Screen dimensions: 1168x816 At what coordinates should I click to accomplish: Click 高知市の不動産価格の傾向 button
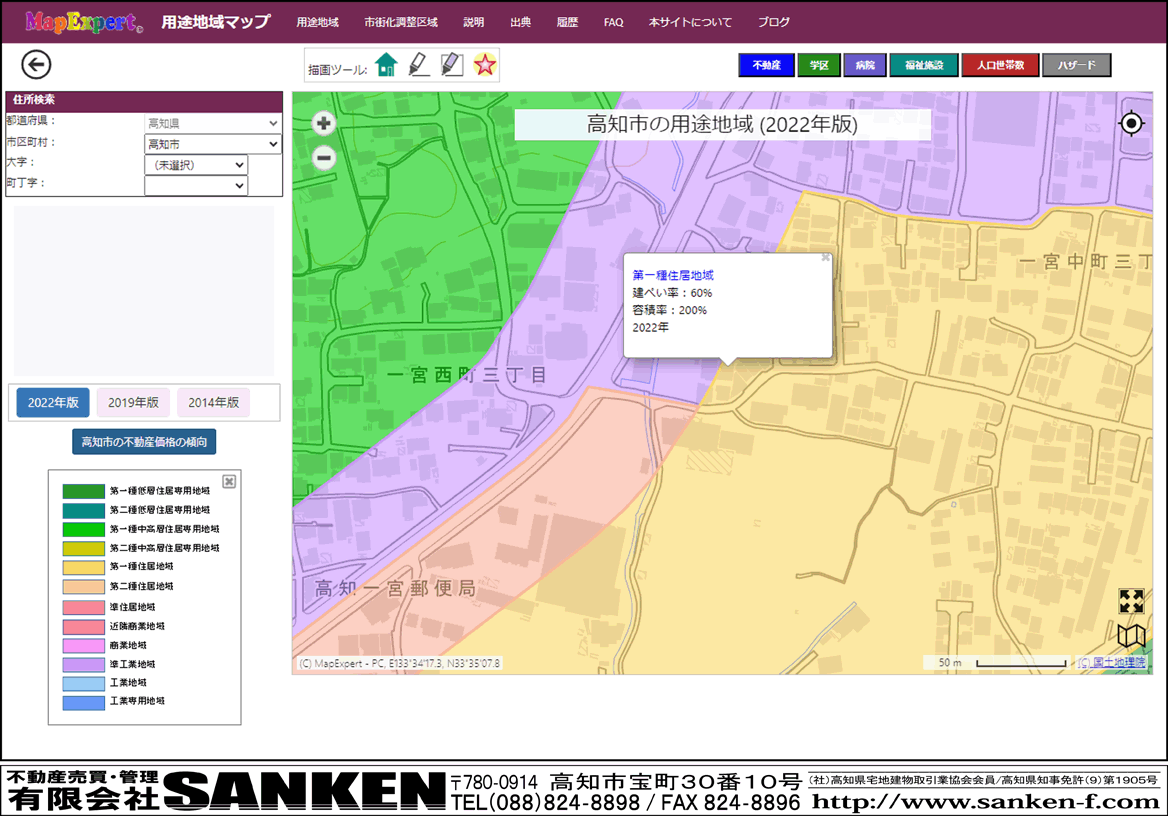[144, 442]
